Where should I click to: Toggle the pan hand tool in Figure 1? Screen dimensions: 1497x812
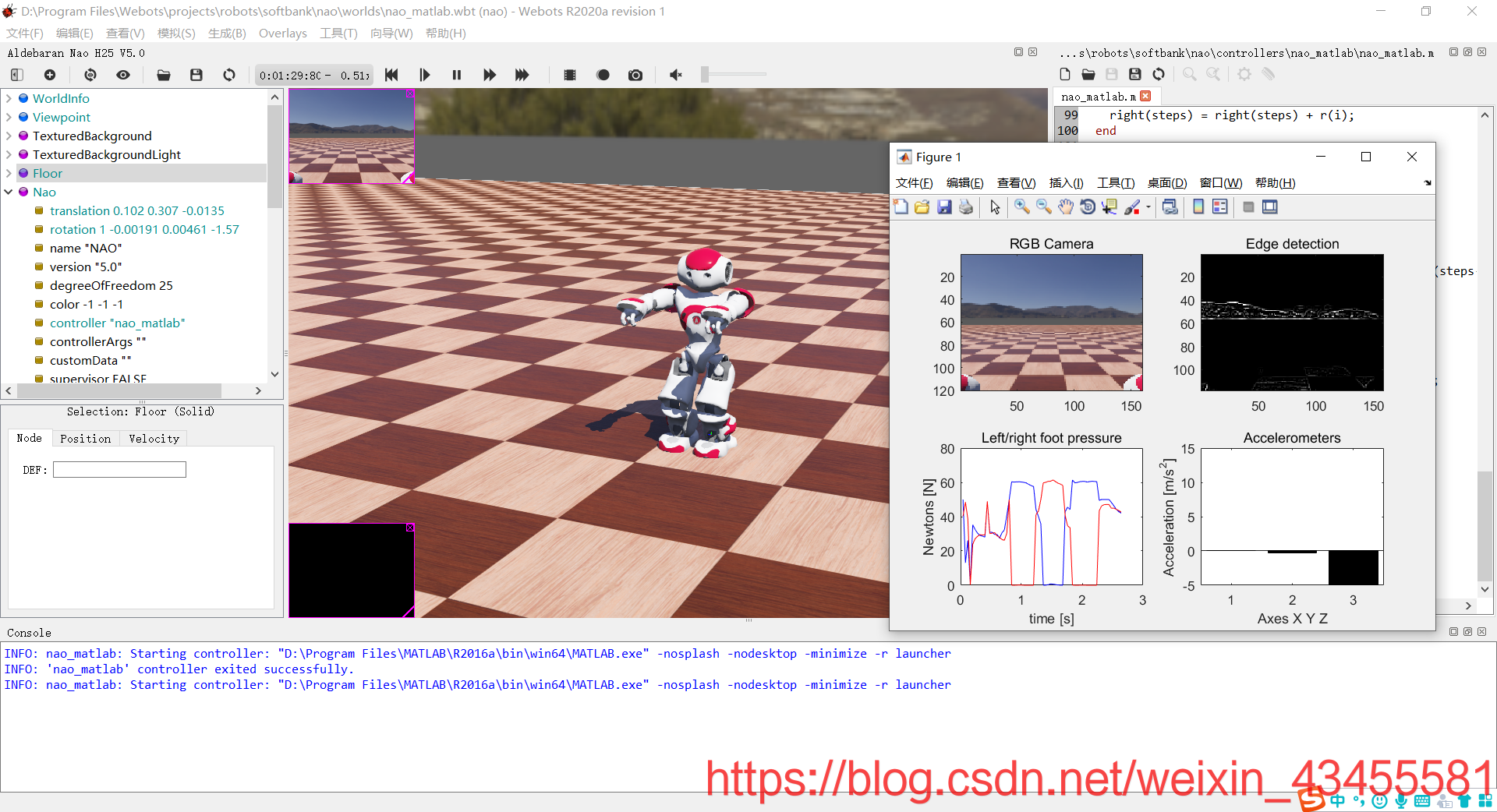coord(1065,207)
